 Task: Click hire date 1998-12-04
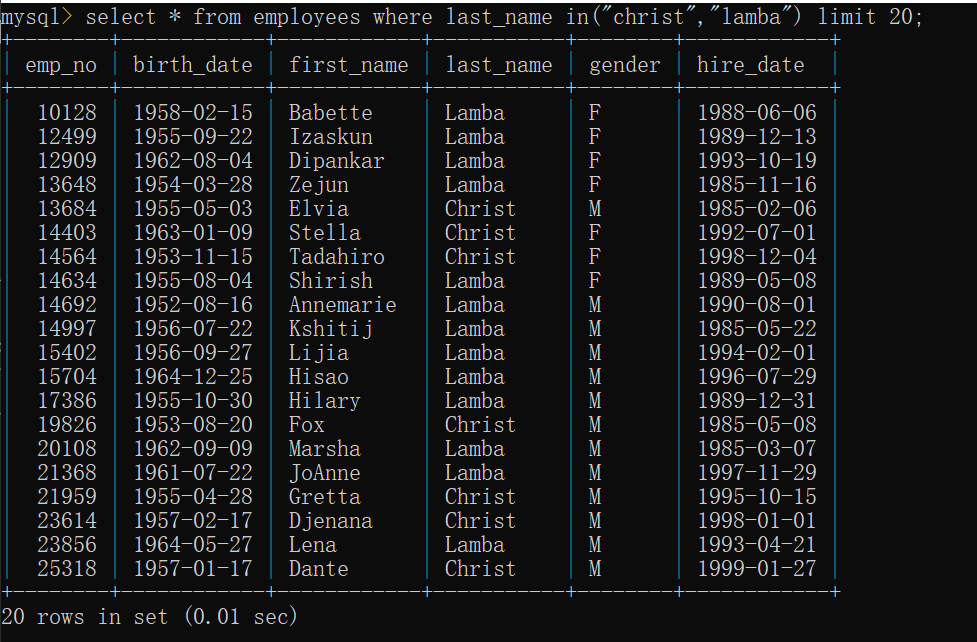756,257
